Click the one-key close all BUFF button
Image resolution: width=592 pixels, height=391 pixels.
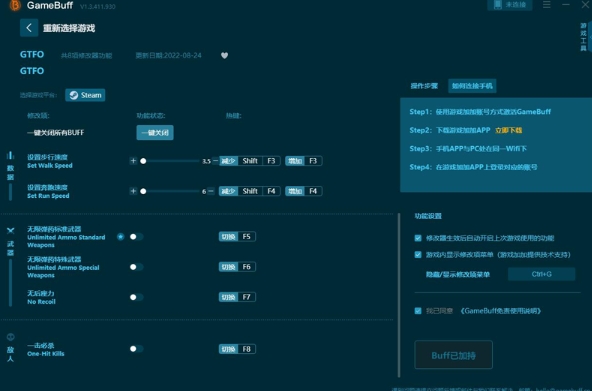click(155, 132)
